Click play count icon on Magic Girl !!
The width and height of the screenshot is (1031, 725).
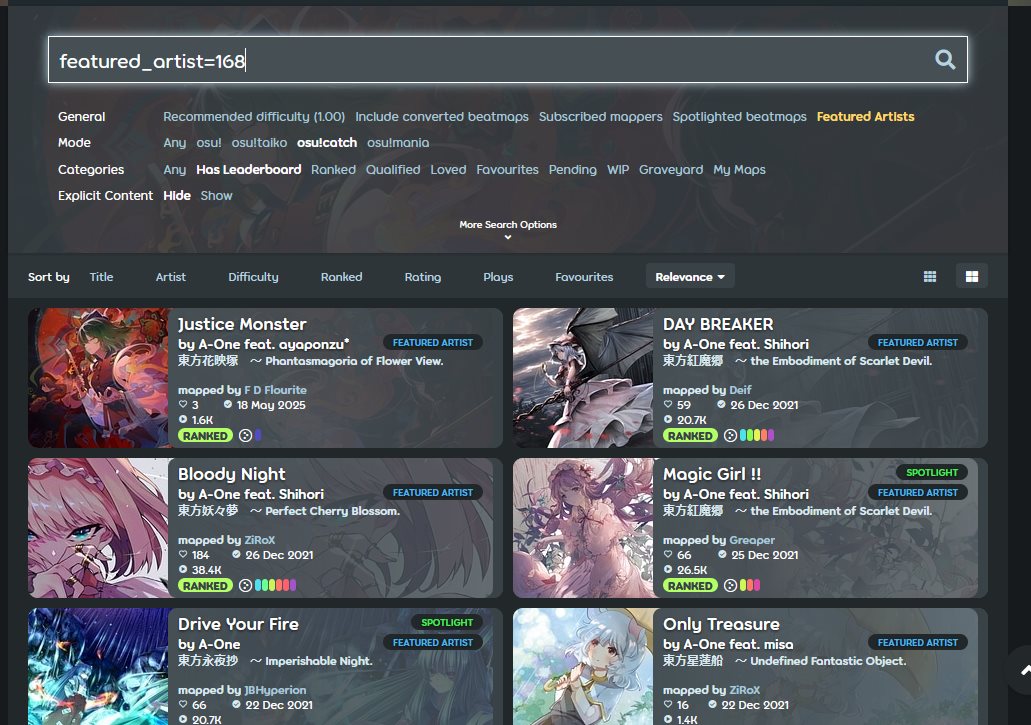point(668,570)
